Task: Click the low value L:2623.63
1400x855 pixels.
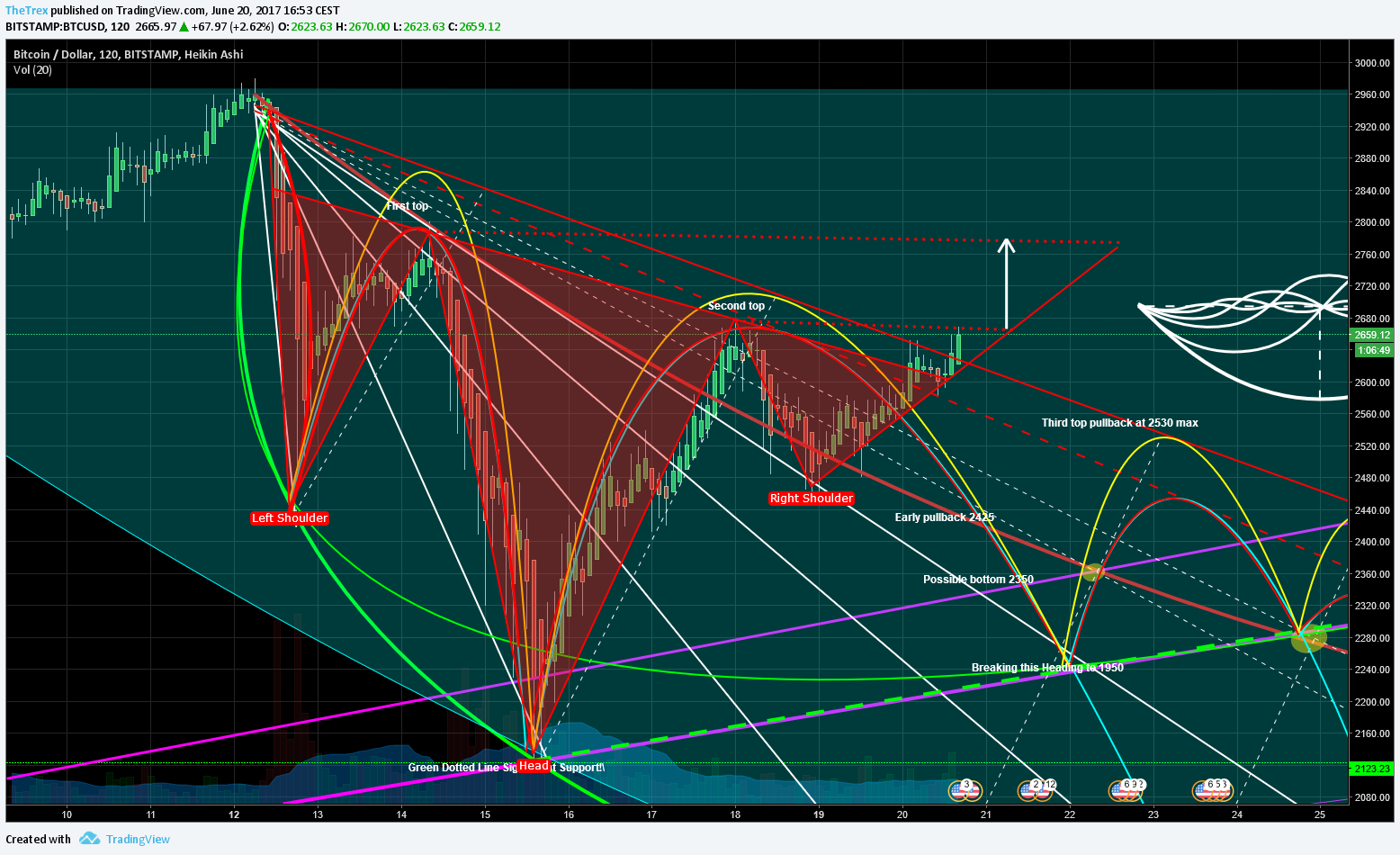Action: (x=419, y=26)
